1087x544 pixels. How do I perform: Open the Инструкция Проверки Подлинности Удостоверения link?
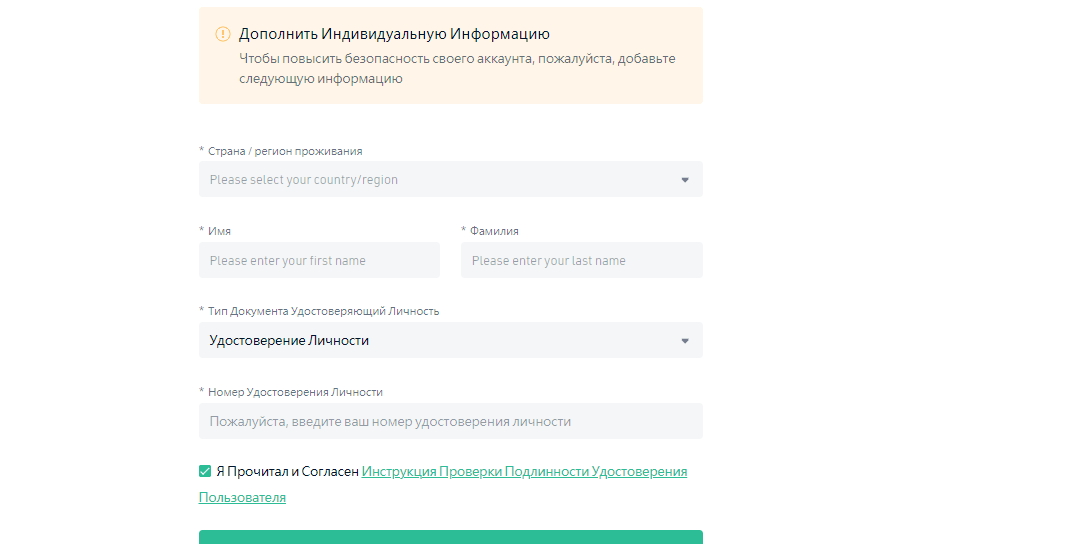coord(524,471)
